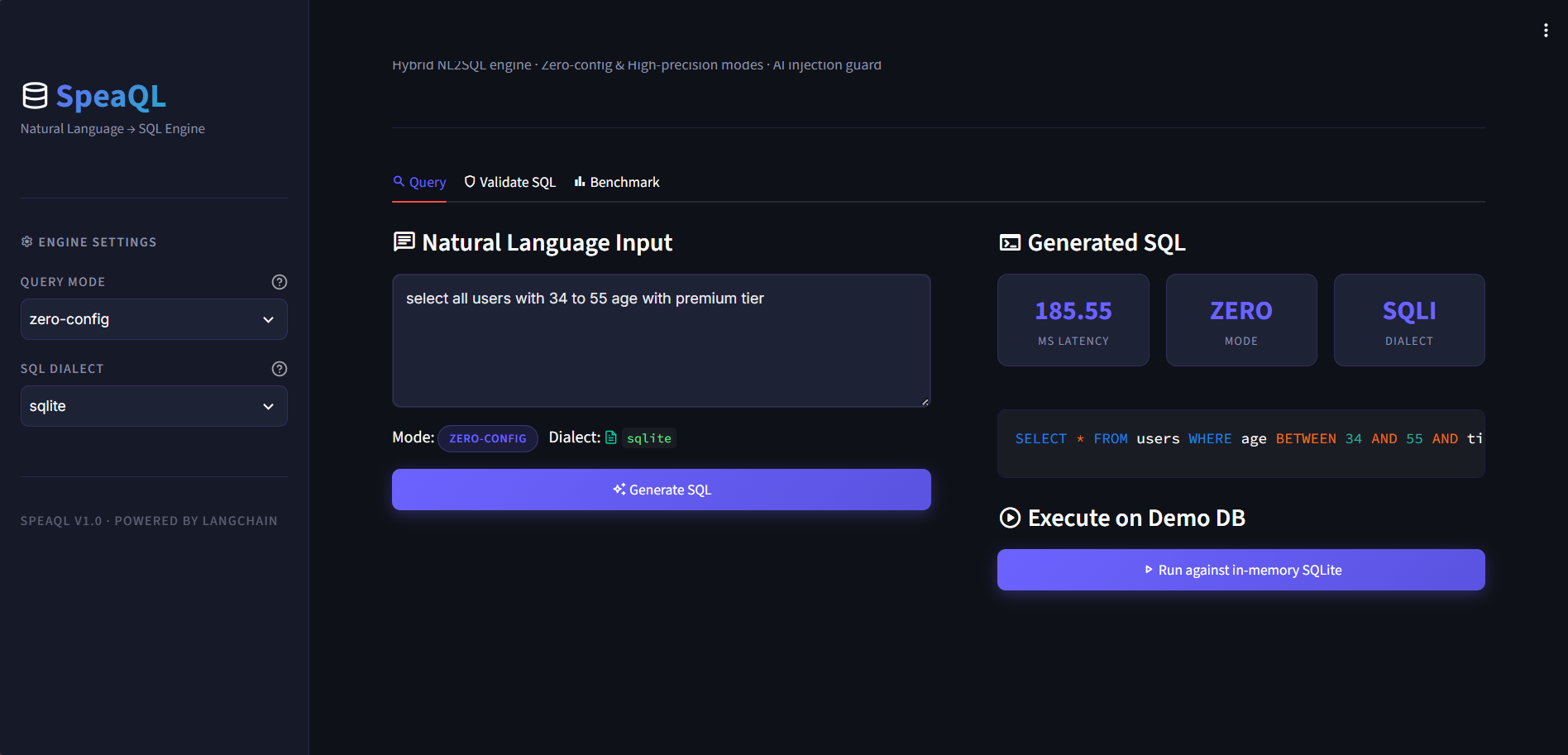
Task: Click the 'QUERY MODE' label
Action: (x=63, y=282)
